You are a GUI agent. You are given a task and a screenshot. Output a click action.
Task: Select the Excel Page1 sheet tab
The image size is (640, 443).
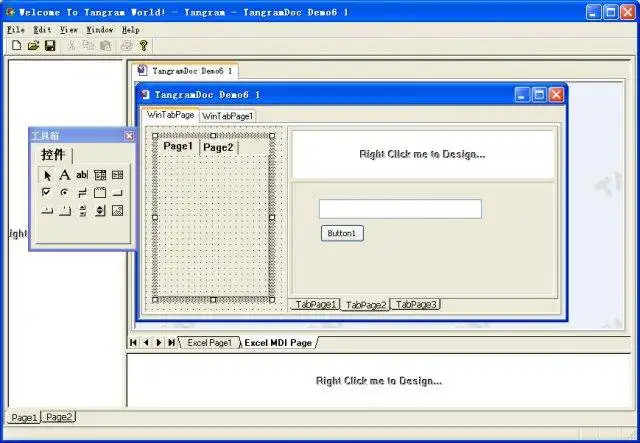[209, 343]
